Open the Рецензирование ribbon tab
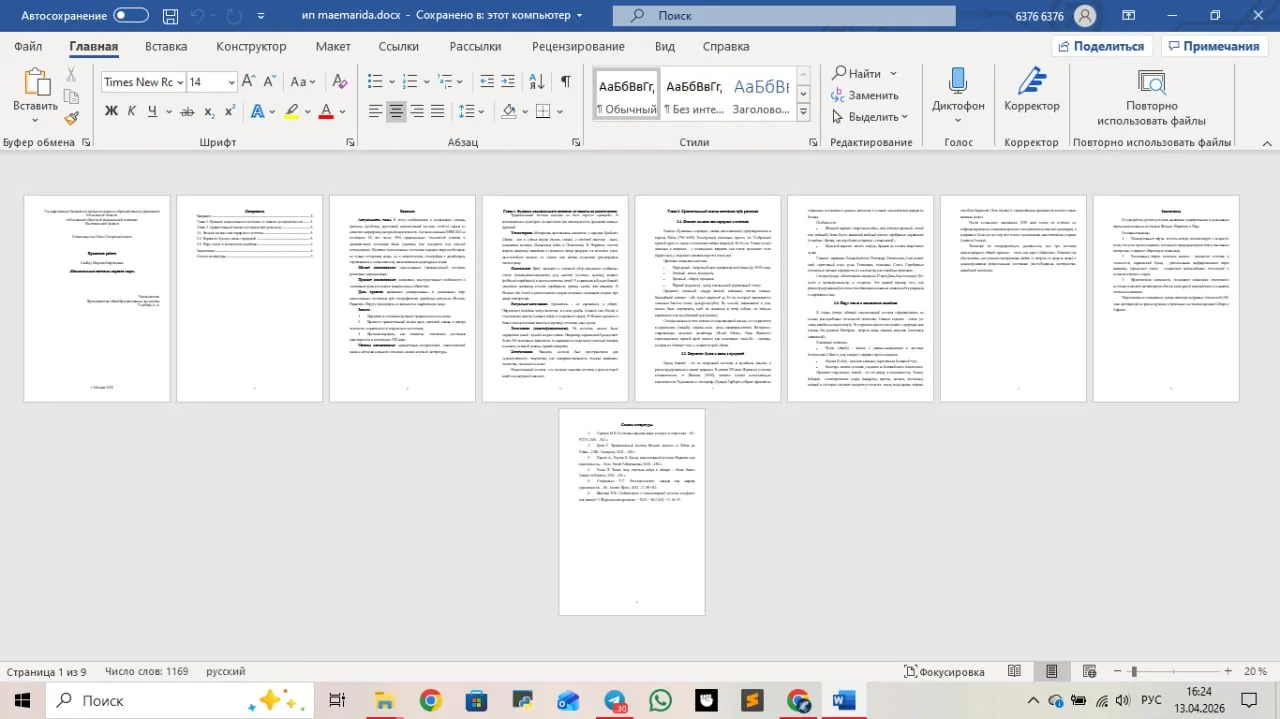Viewport: 1280px width, 719px height. pos(579,46)
